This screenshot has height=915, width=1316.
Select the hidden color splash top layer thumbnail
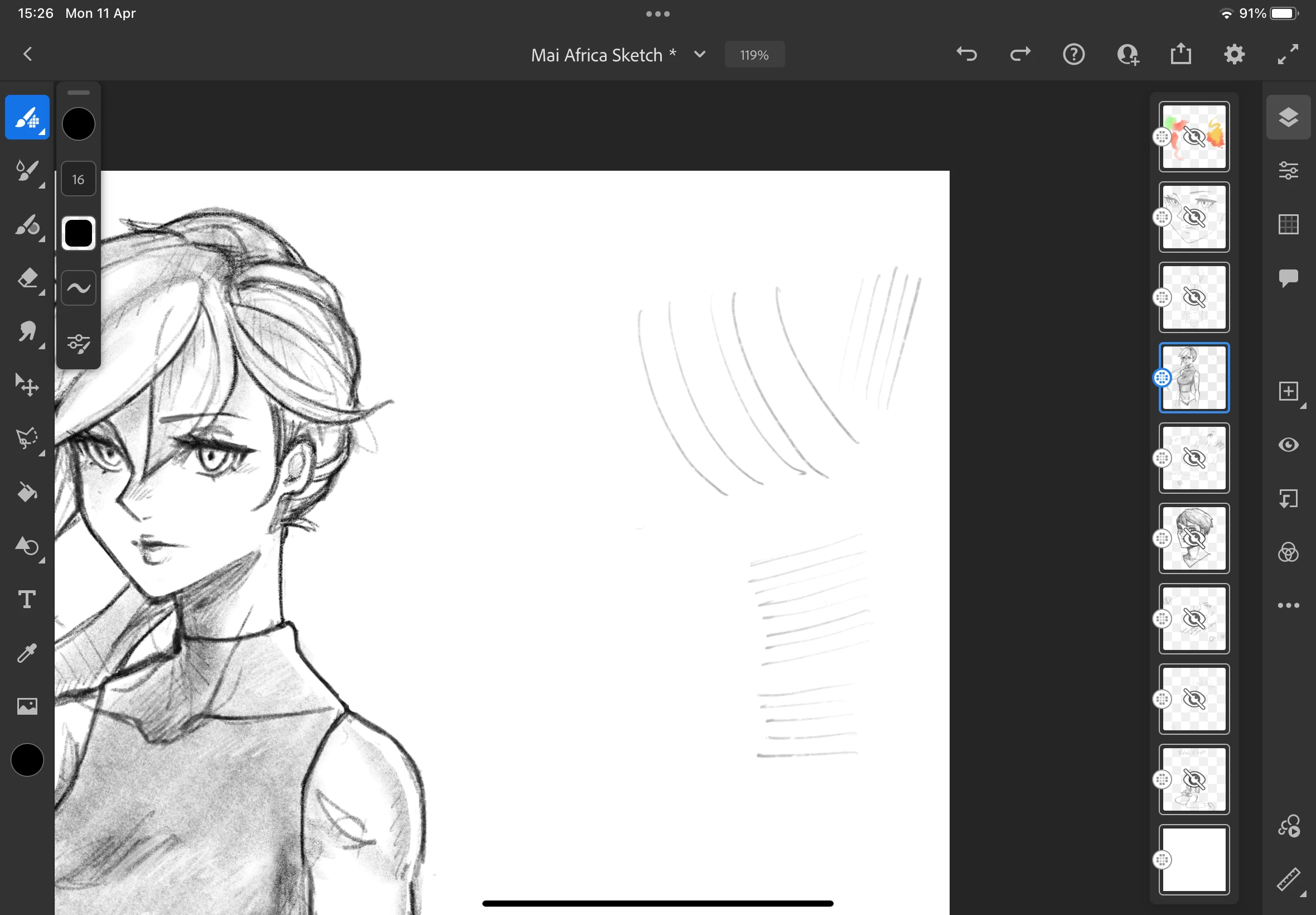tap(1194, 137)
